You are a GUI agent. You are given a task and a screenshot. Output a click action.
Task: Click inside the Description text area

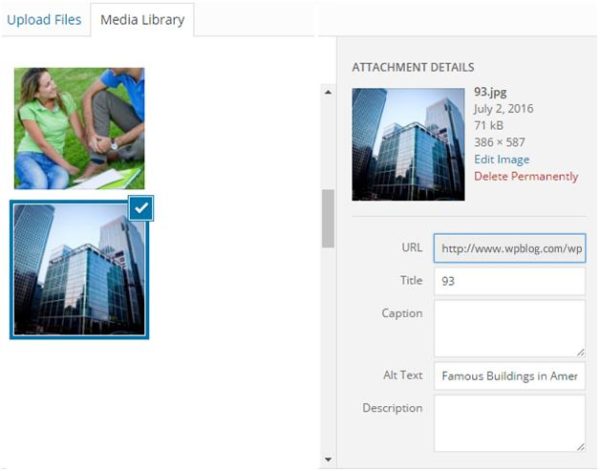pos(510,424)
